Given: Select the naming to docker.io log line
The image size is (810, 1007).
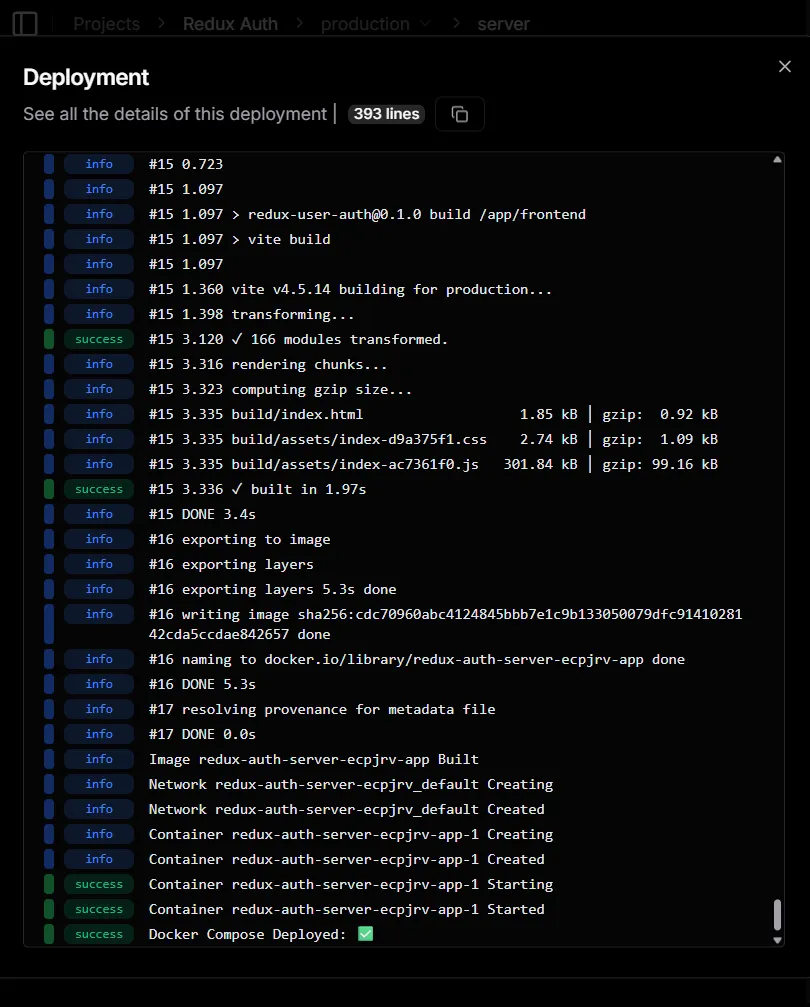Looking at the screenshot, I should 416,659.
